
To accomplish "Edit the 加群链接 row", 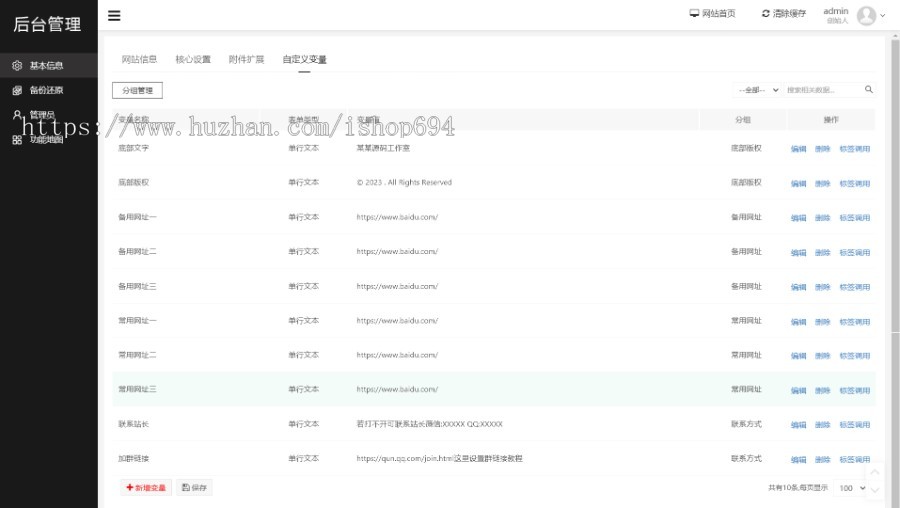I will pos(798,459).
